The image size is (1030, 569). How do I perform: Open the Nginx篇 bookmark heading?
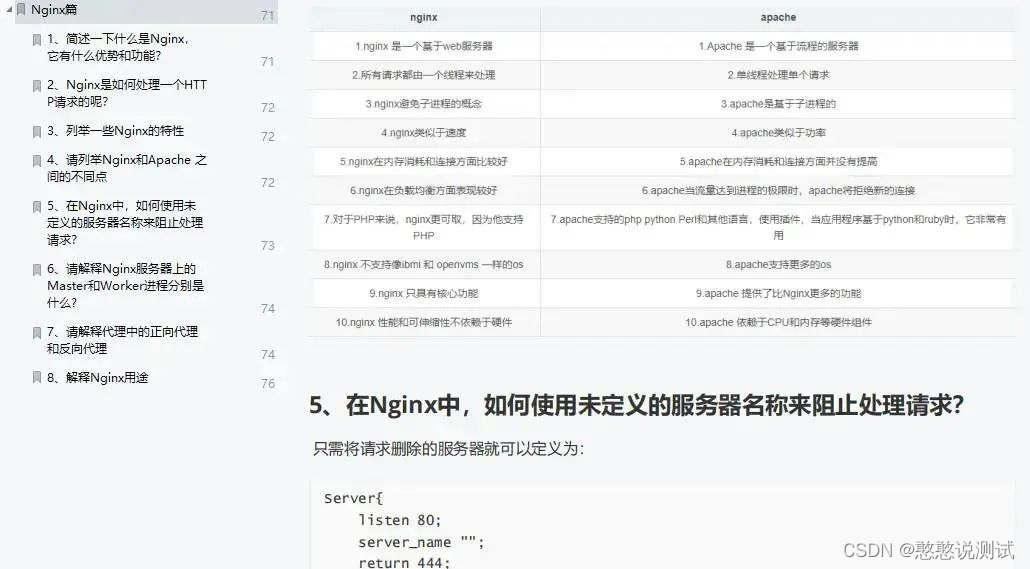[54, 10]
